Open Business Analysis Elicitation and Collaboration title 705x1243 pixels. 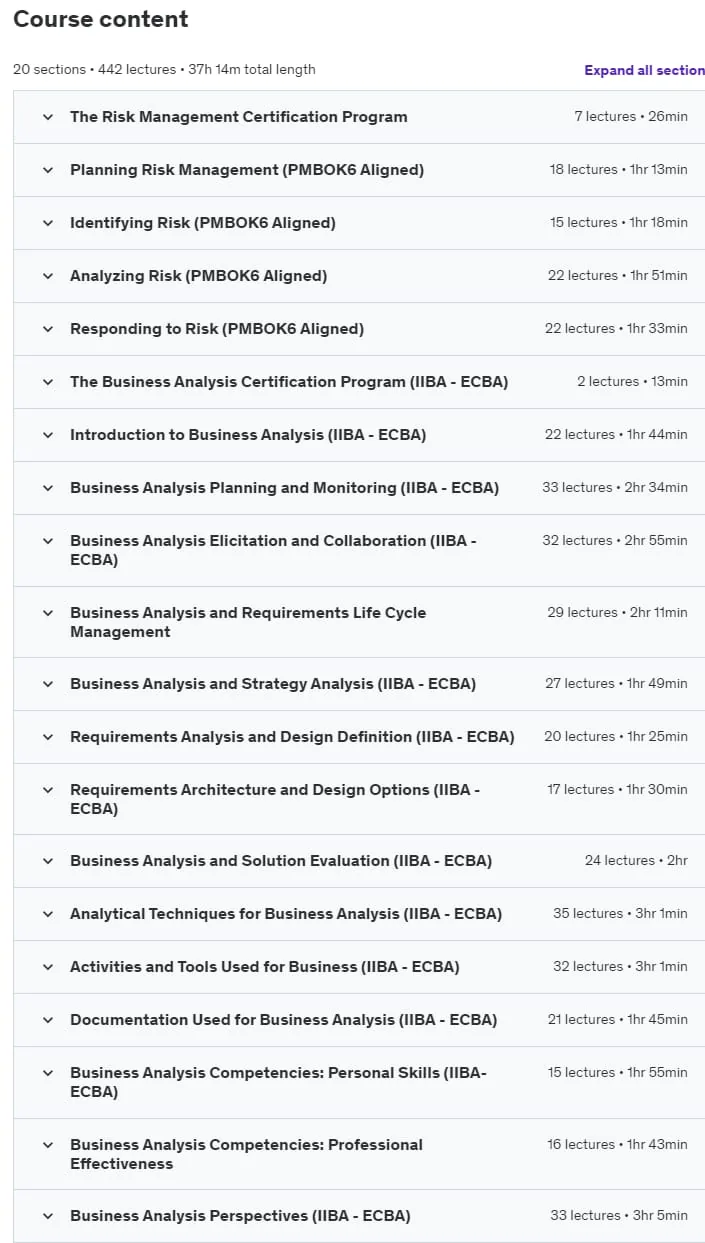tap(273, 550)
